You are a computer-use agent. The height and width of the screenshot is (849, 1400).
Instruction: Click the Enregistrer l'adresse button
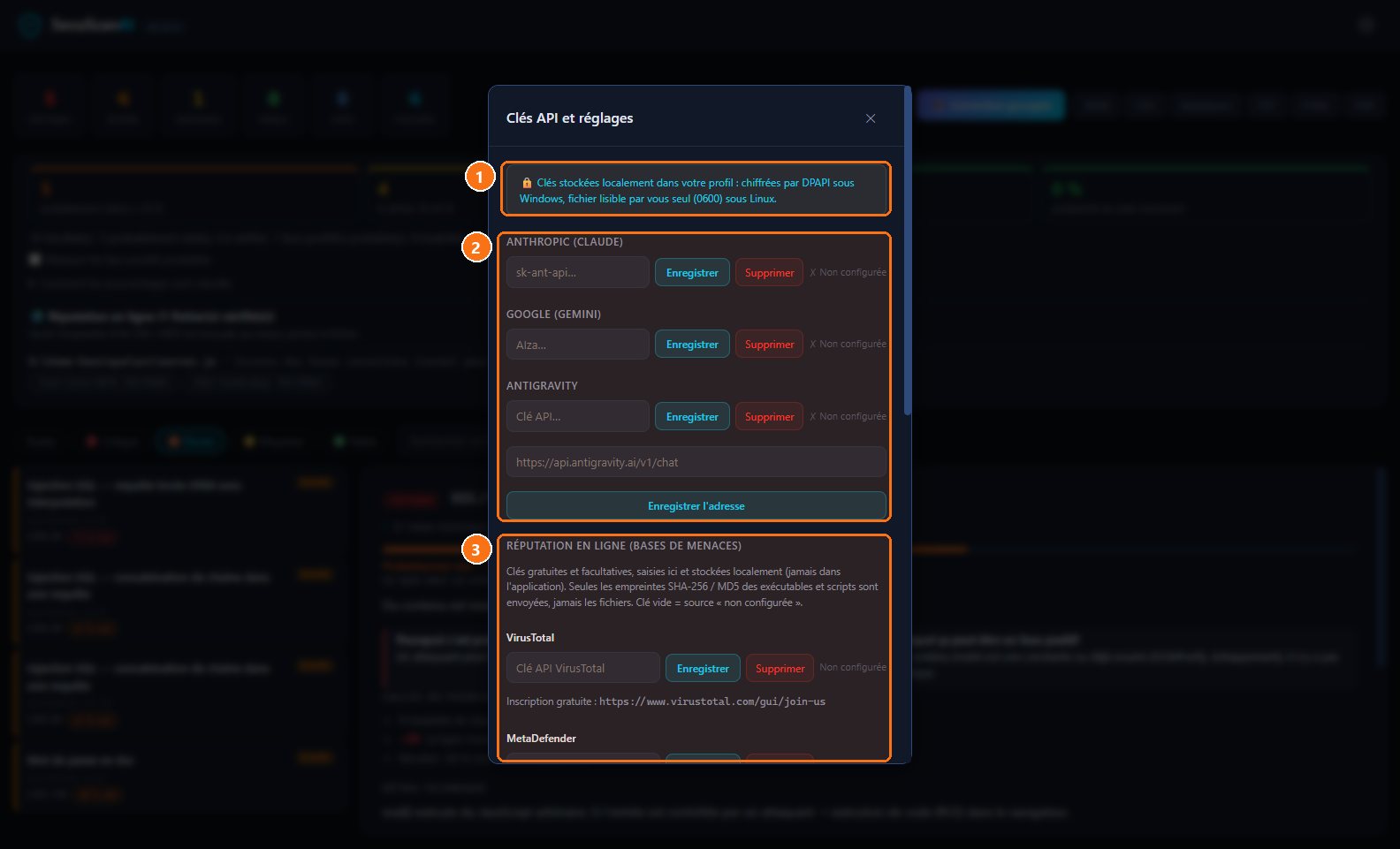pyautogui.click(x=696, y=506)
